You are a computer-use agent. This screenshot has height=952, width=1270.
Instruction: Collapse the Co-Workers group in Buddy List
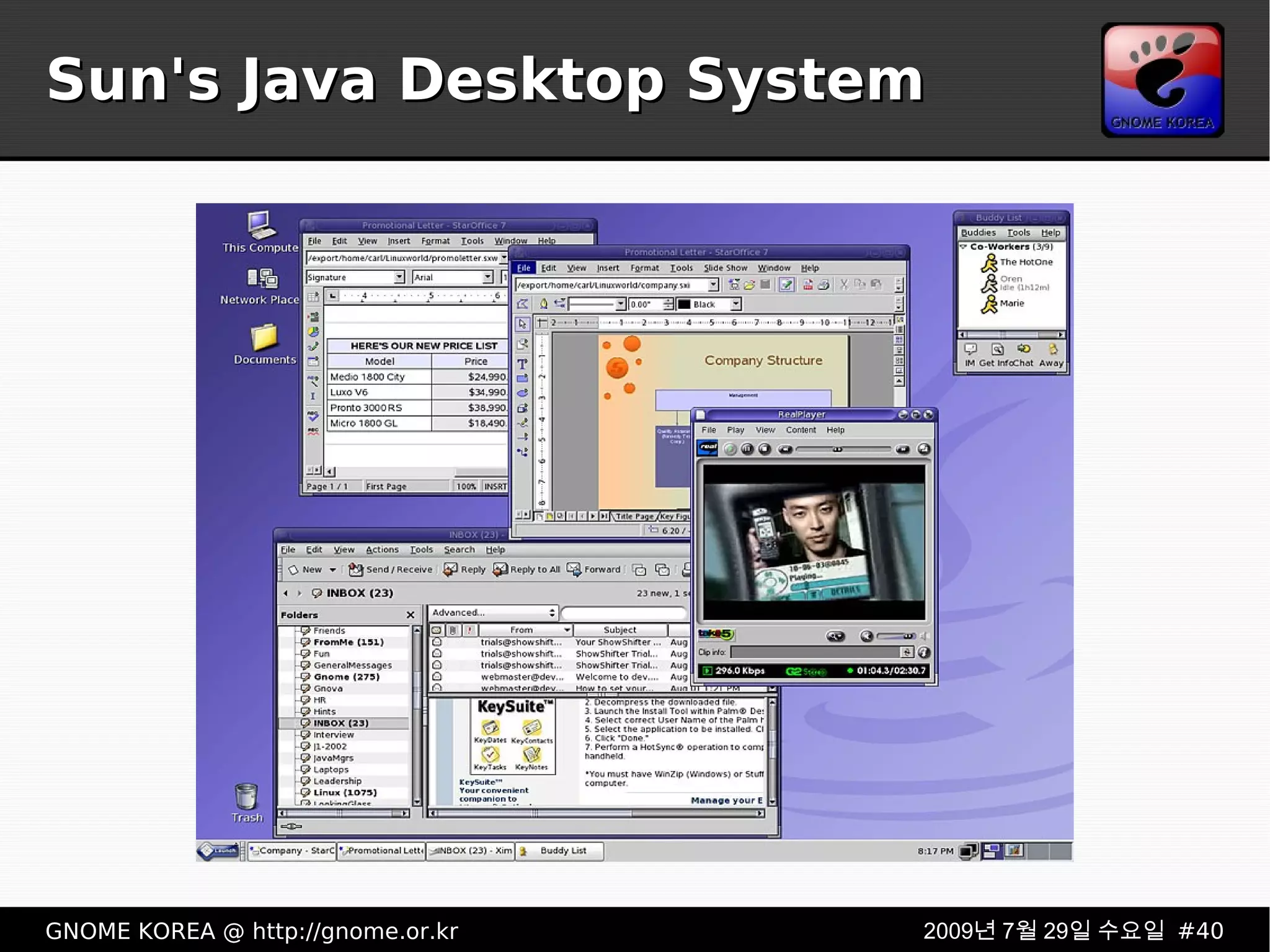tap(963, 247)
